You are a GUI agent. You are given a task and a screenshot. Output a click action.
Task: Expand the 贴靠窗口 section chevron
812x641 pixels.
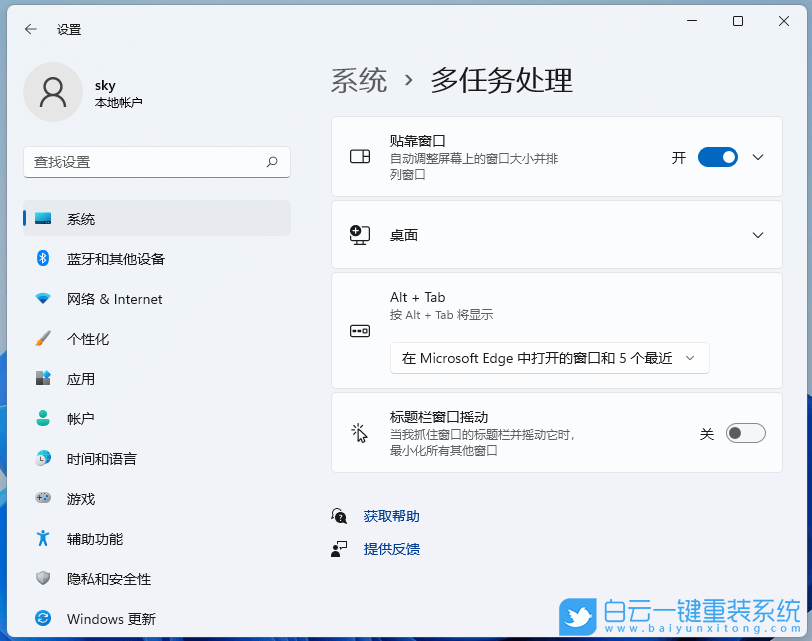pos(757,157)
